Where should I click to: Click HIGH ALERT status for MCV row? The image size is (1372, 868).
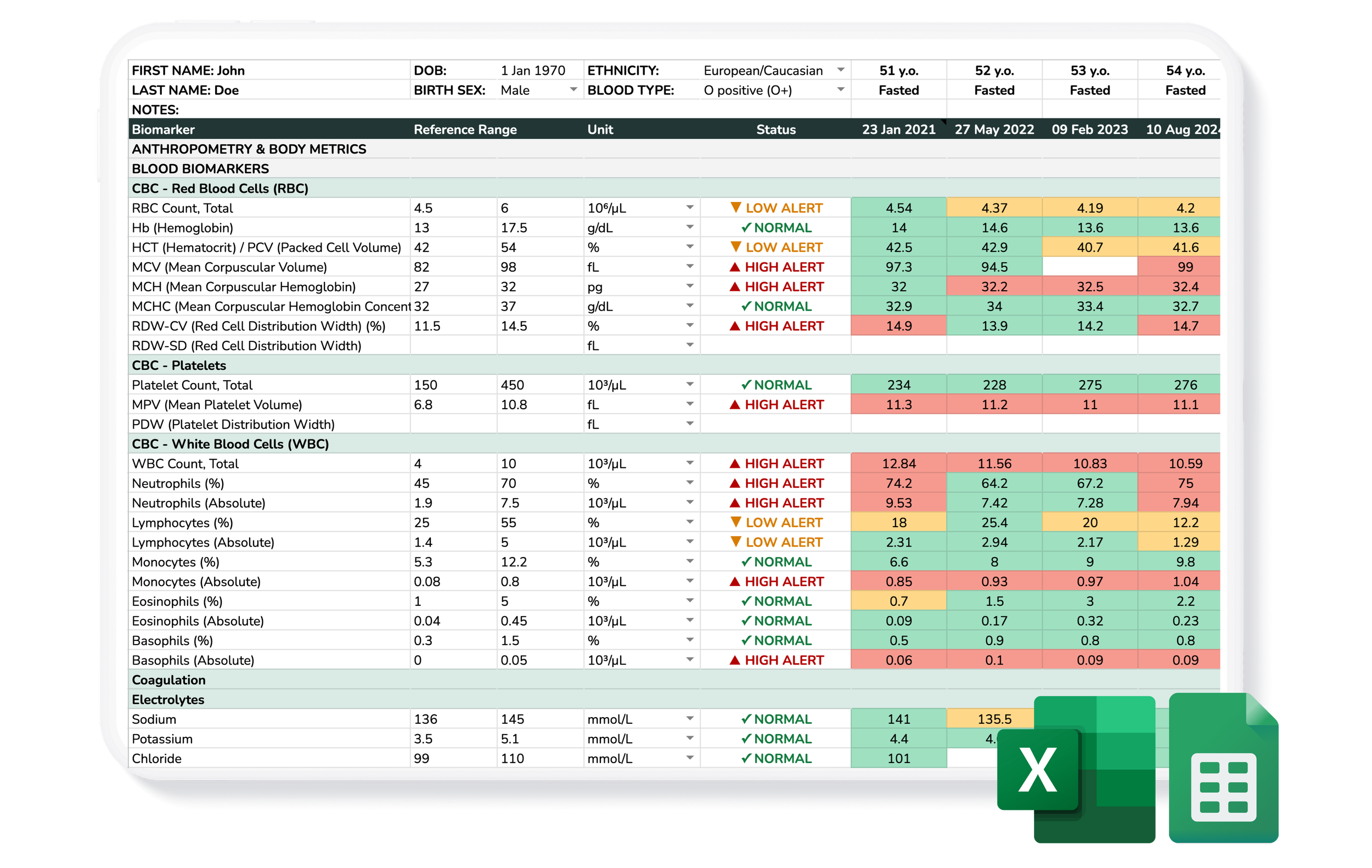(x=776, y=267)
